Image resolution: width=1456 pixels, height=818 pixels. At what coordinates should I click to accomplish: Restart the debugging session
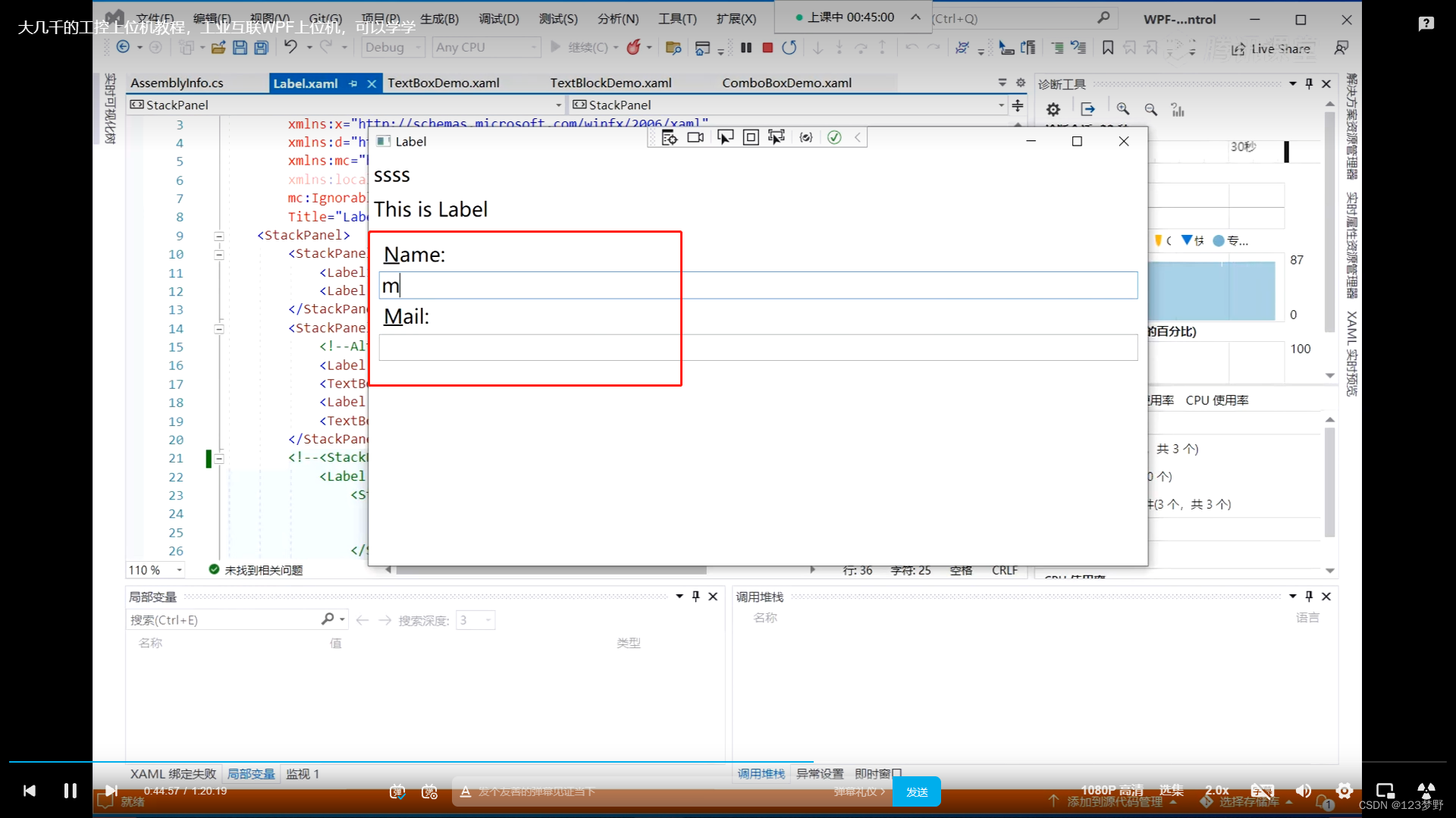[789, 47]
